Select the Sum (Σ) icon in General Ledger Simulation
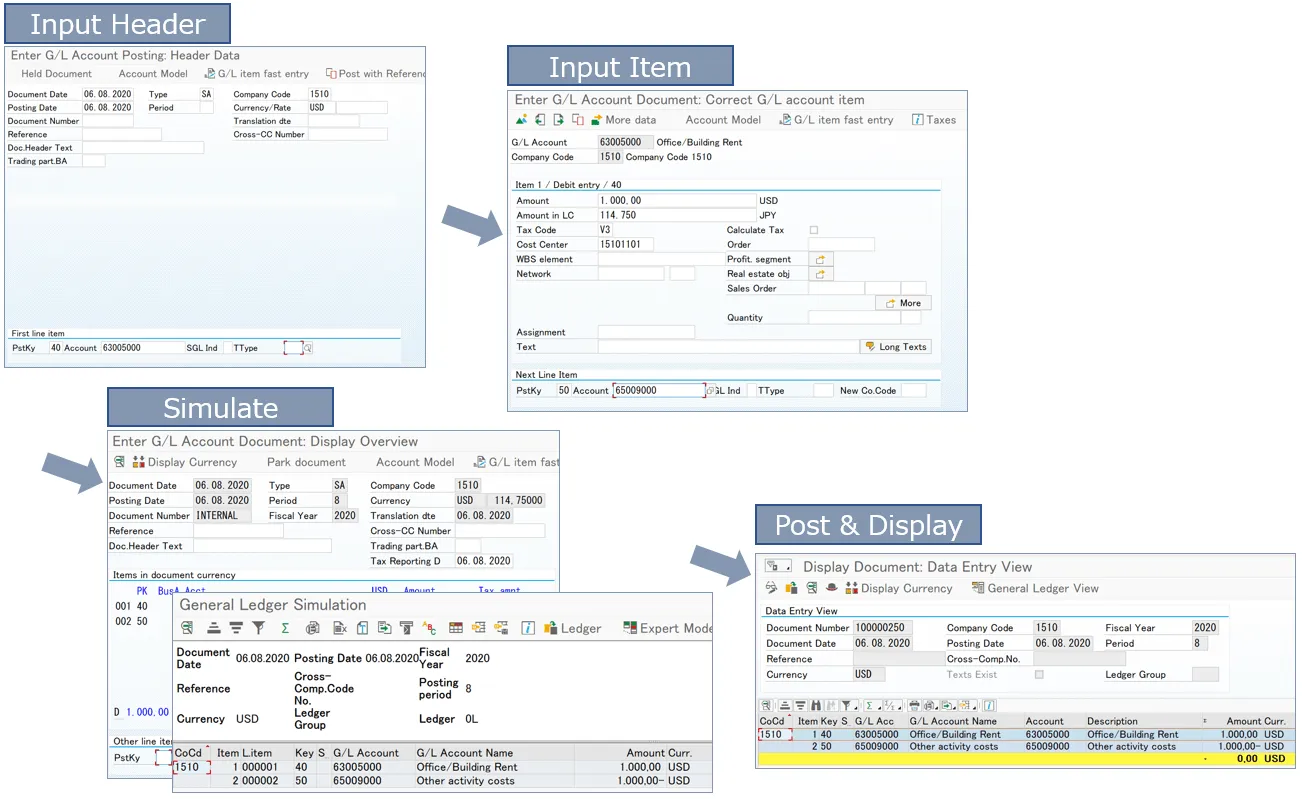The height and width of the screenshot is (799, 1310). click(283, 629)
